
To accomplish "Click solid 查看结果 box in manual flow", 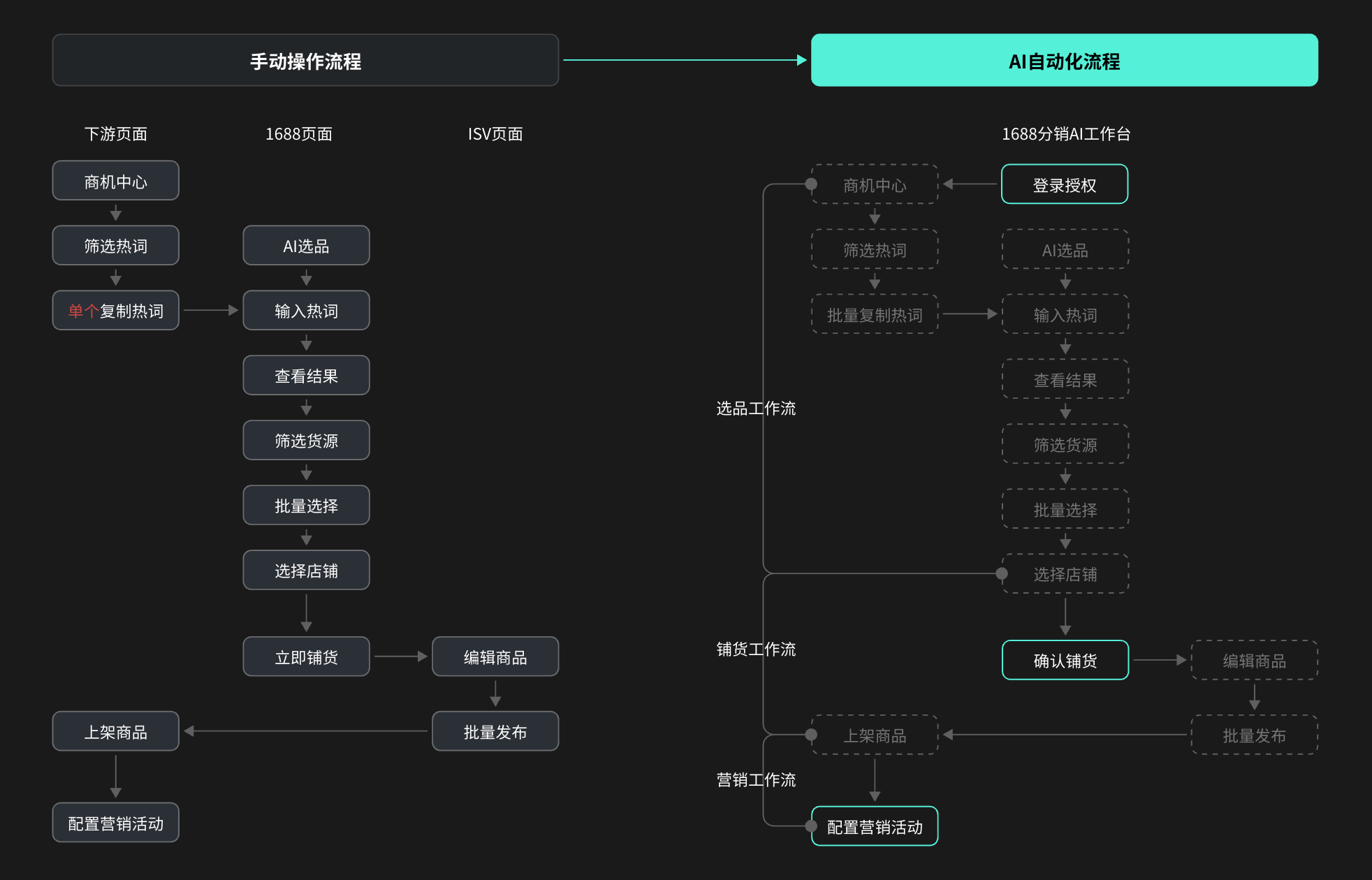I will click(x=306, y=375).
